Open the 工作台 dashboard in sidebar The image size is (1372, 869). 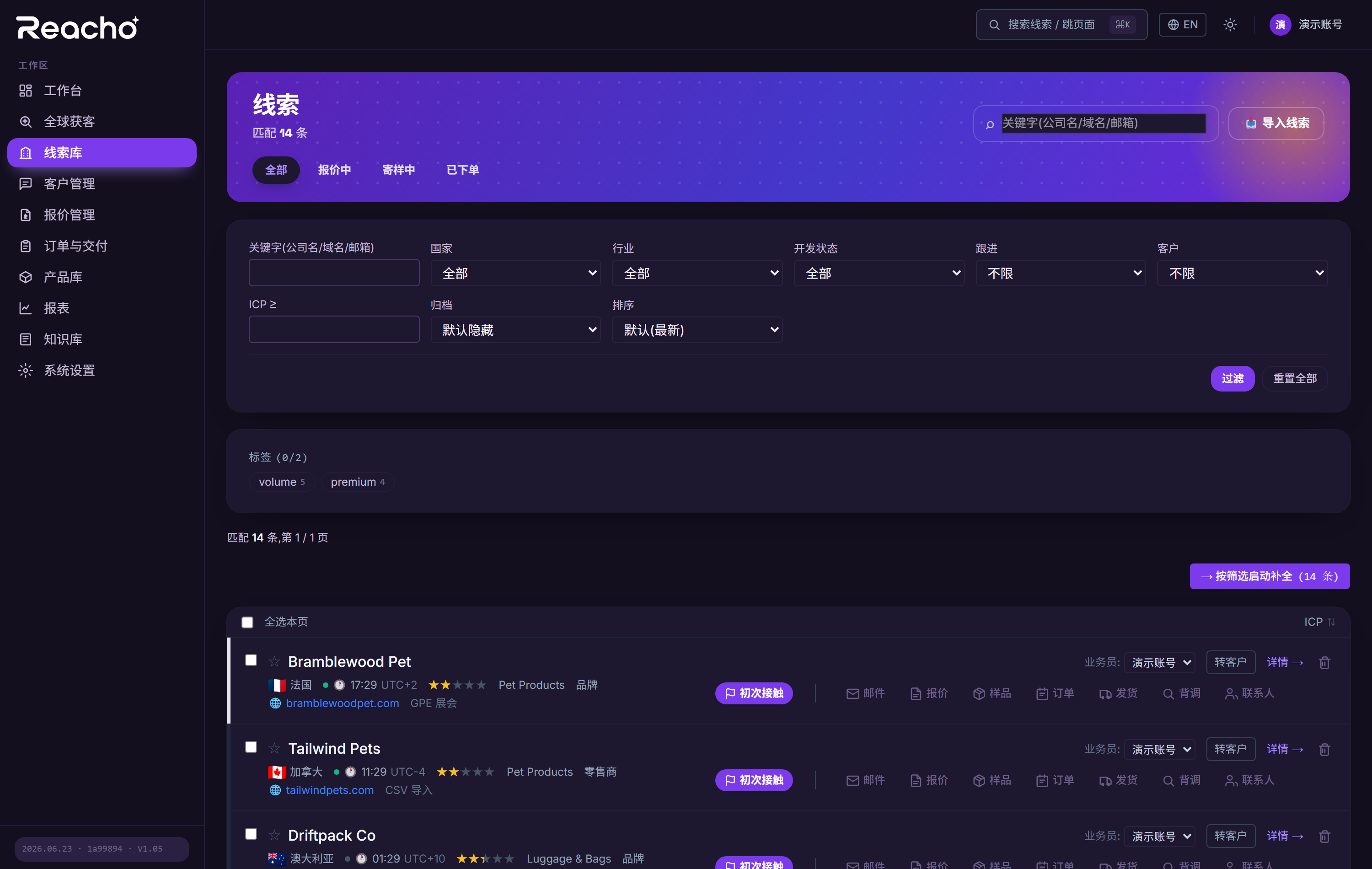click(x=102, y=91)
